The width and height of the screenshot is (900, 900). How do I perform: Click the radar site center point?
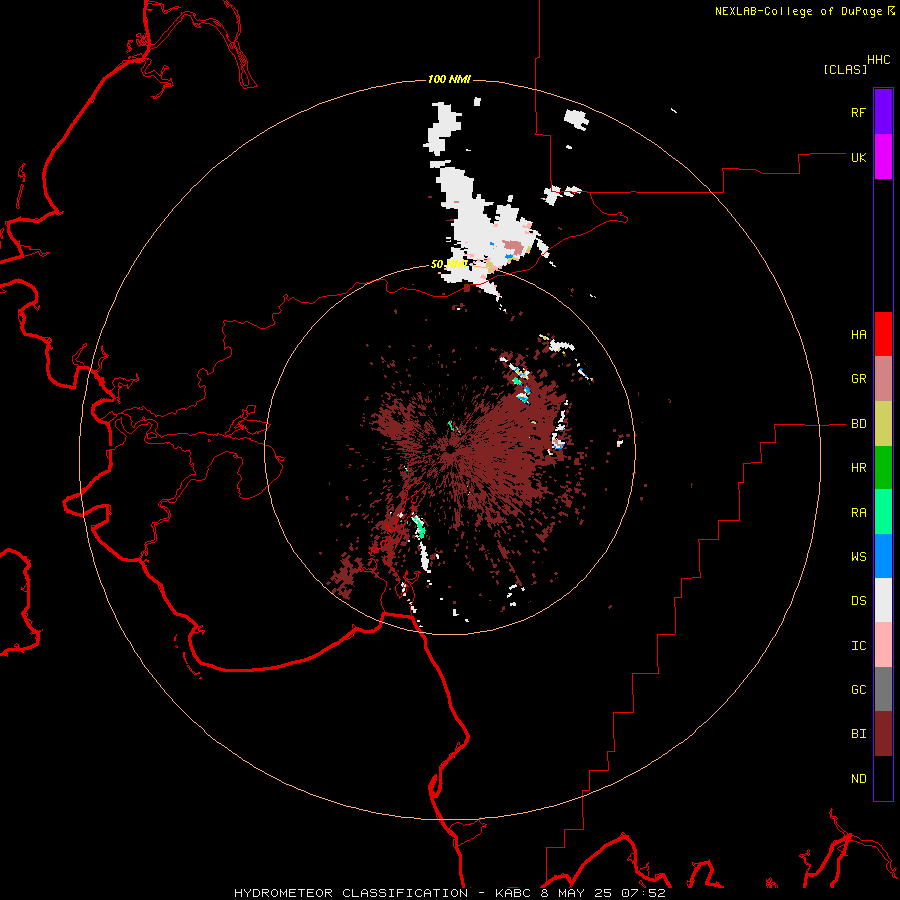tap(450, 449)
